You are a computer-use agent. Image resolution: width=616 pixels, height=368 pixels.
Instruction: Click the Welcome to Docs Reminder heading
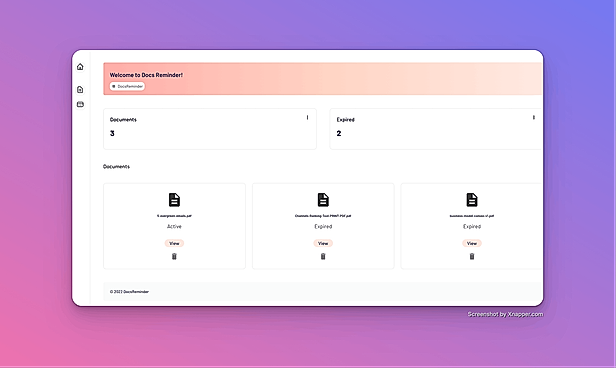pos(146,75)
